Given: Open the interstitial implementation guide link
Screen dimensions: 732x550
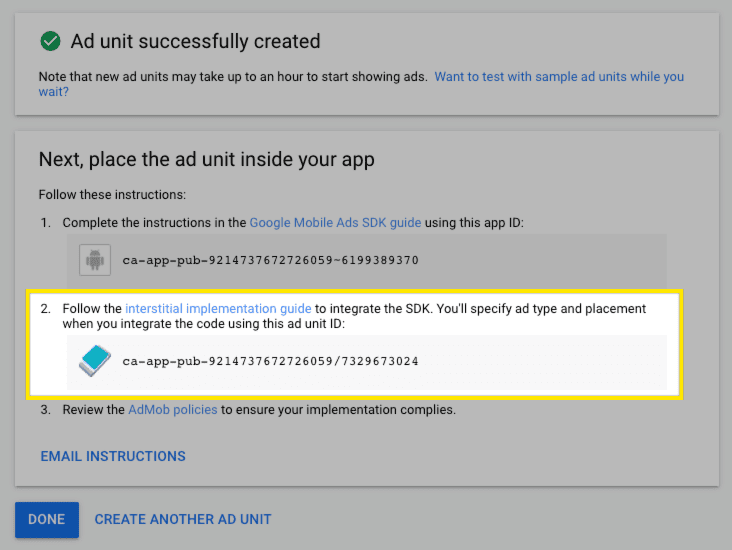Looking at the screenshot, I should [218, 308].
